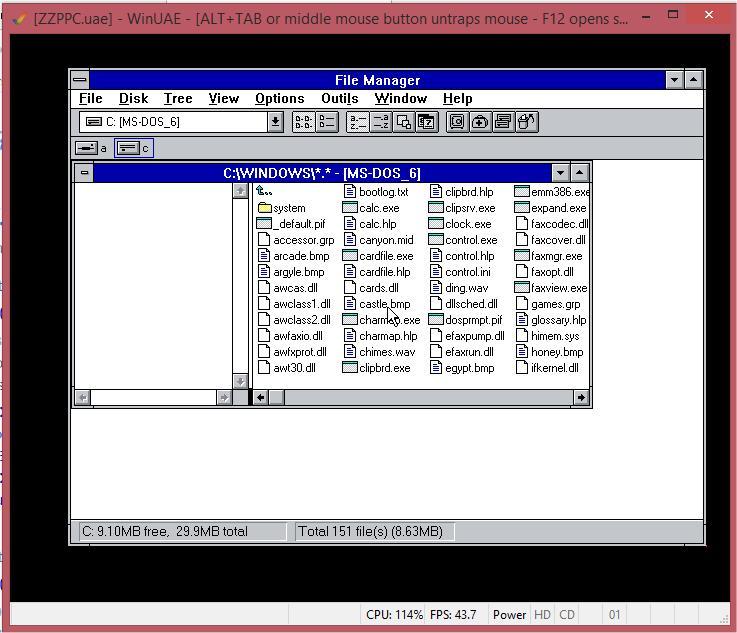
Task: Select cardfile.exe program file
Action: tap(378, 256)
